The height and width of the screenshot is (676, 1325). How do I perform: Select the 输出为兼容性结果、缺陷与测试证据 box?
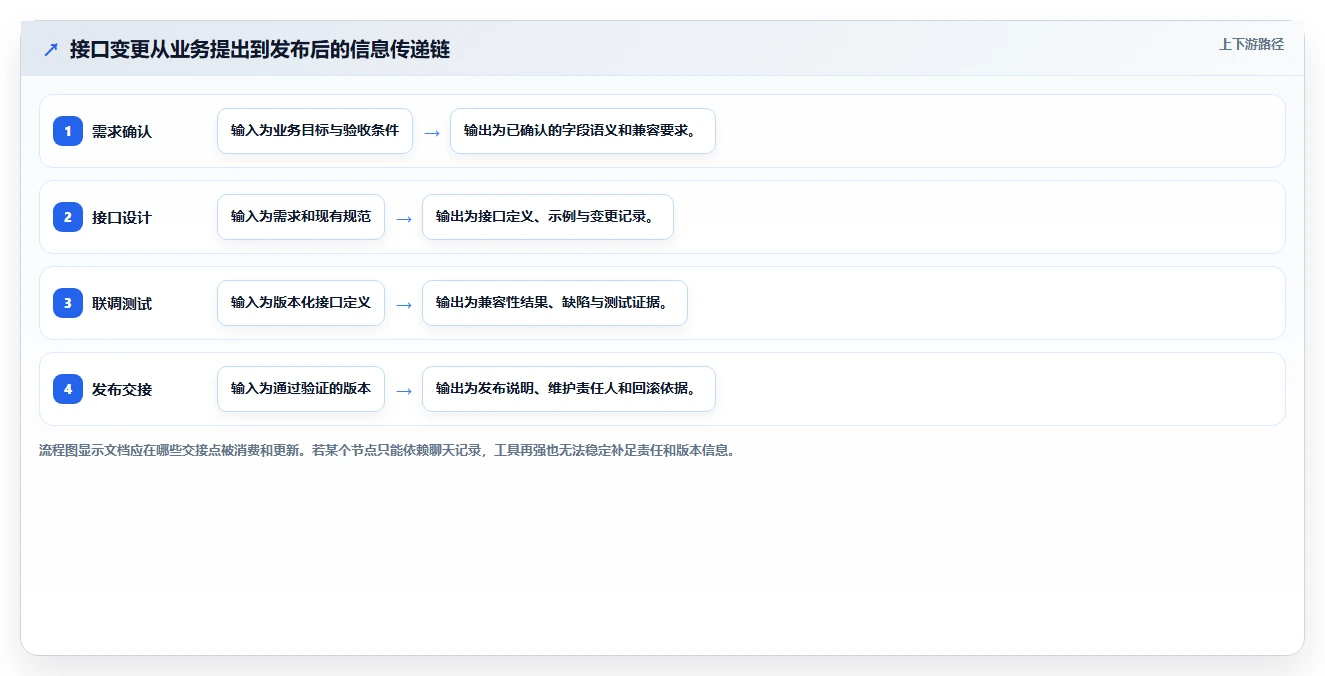coord(555,303)
